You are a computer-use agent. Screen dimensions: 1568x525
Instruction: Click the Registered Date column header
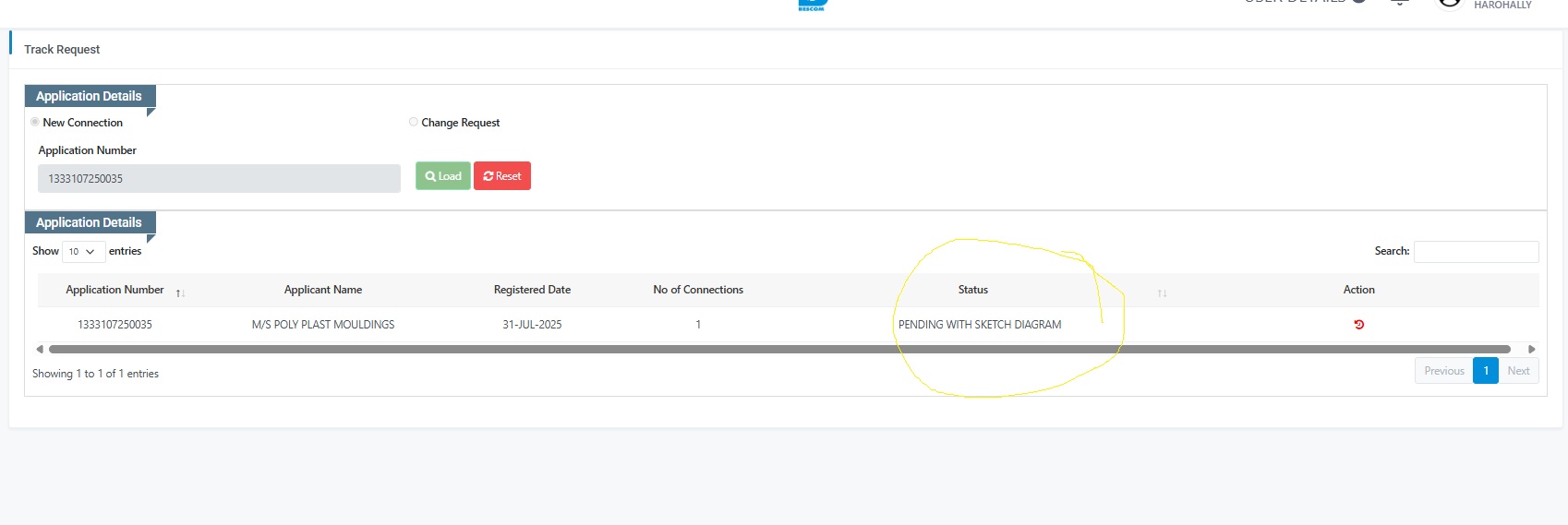point(532,290)
